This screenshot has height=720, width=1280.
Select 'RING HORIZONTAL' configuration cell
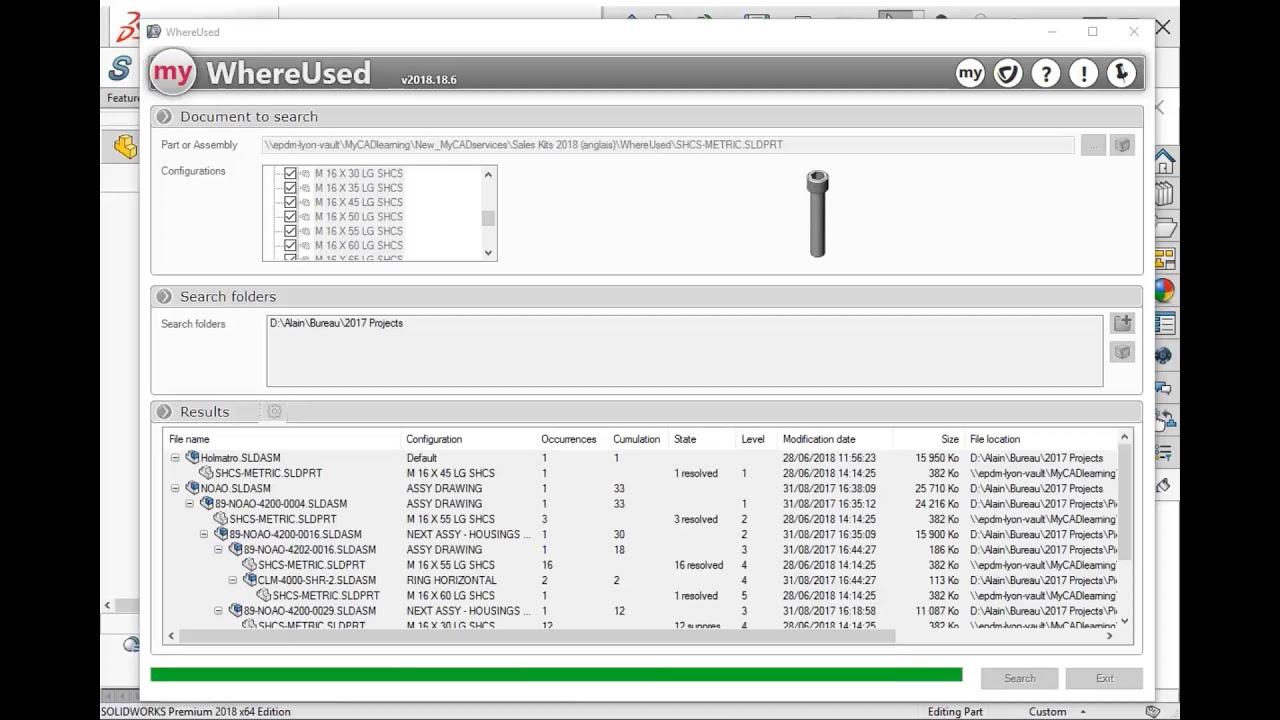point(451,580)
